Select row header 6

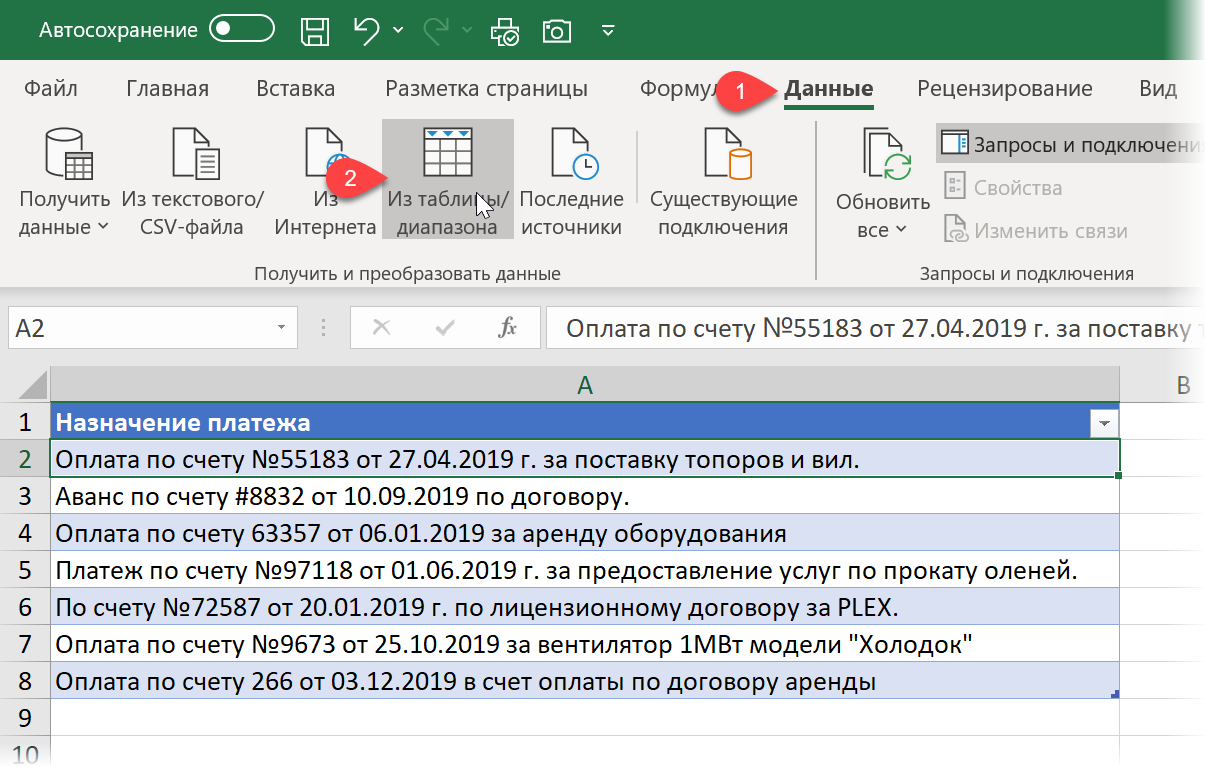pyautogui.click(x=27, y=607)
